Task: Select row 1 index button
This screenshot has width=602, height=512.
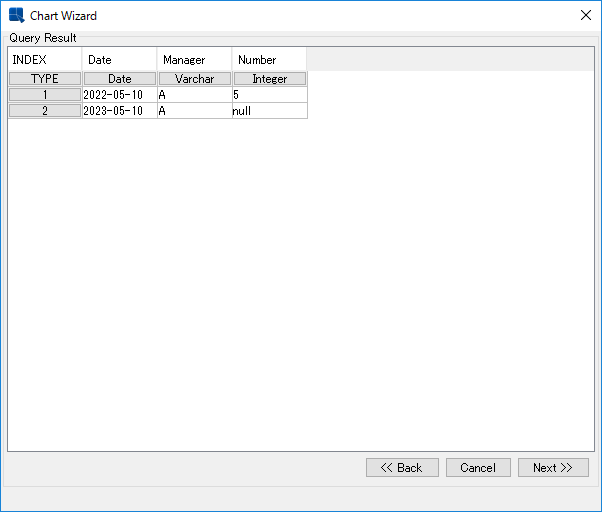Action: coord(45,95)
